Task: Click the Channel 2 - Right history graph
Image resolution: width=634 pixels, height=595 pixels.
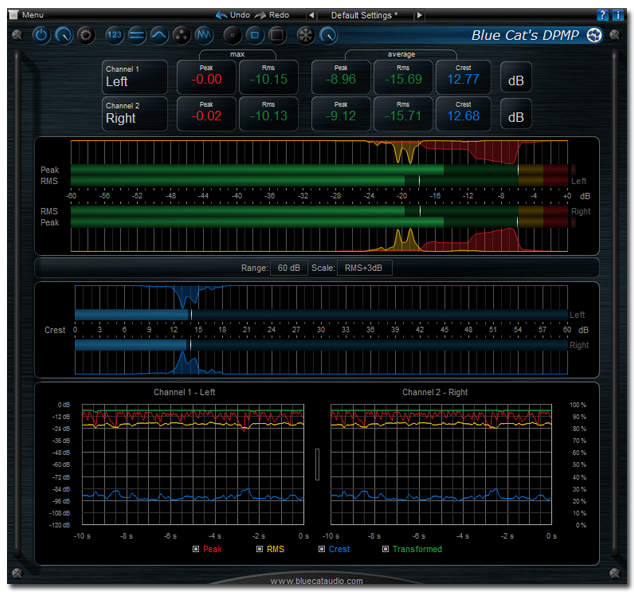Action: 441,464
